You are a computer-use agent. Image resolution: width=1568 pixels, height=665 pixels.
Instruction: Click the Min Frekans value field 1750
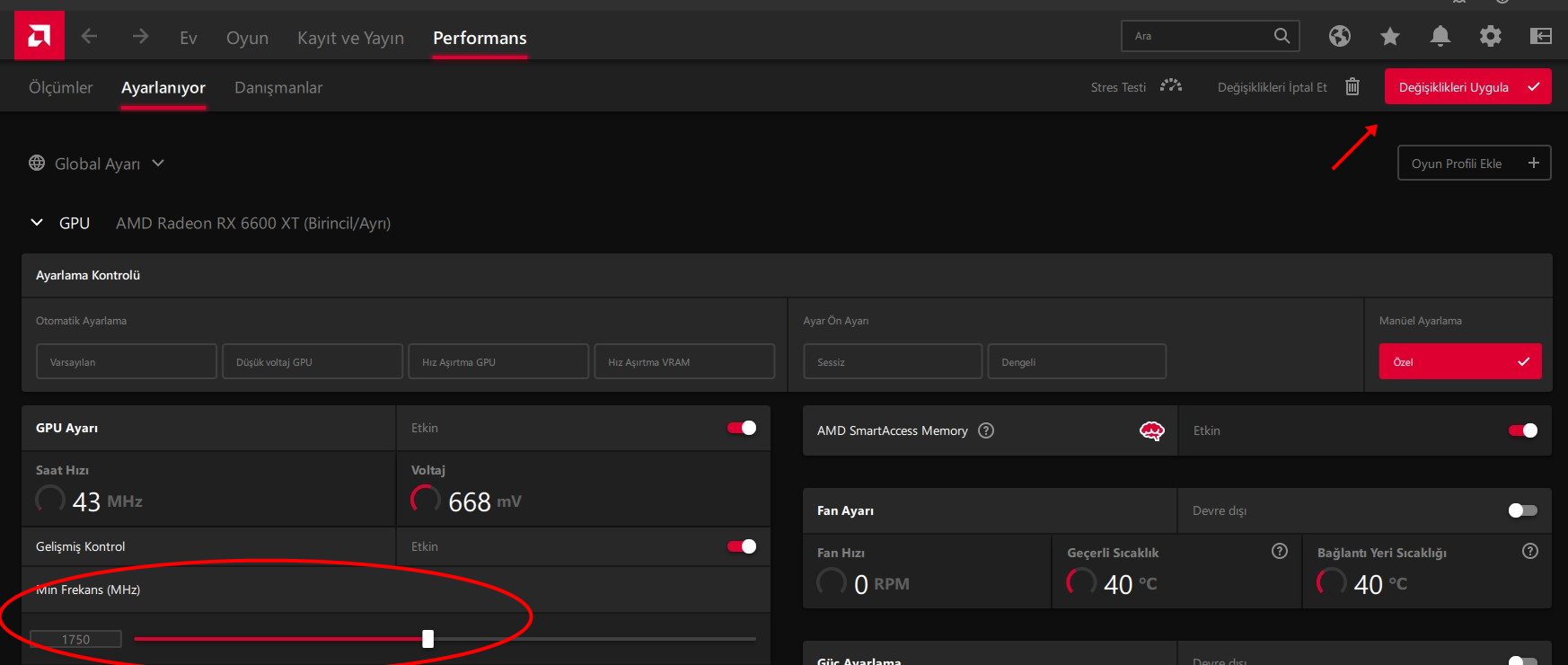click(75, 639)
